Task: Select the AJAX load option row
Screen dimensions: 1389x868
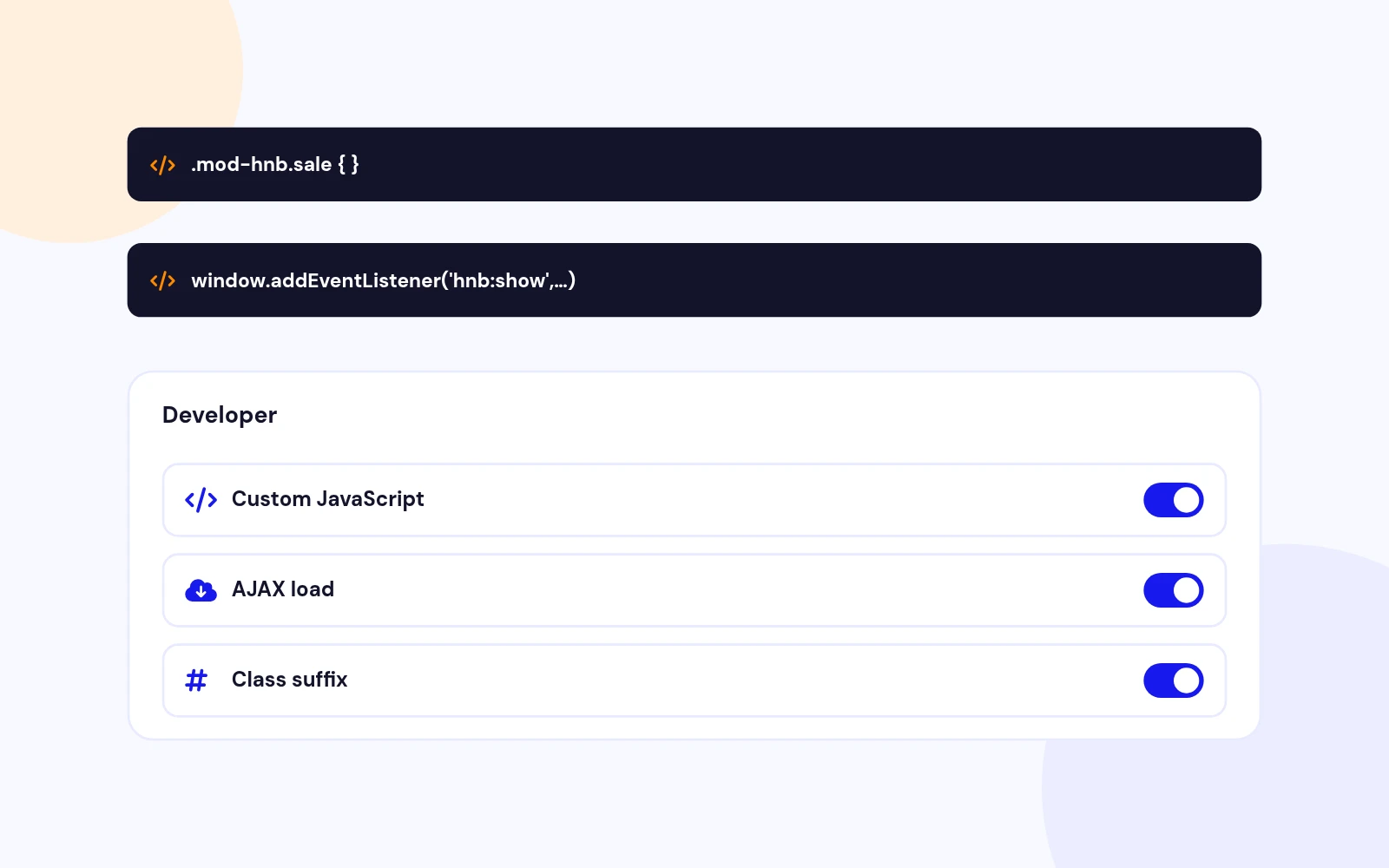Action: click(x=694, y=590)
